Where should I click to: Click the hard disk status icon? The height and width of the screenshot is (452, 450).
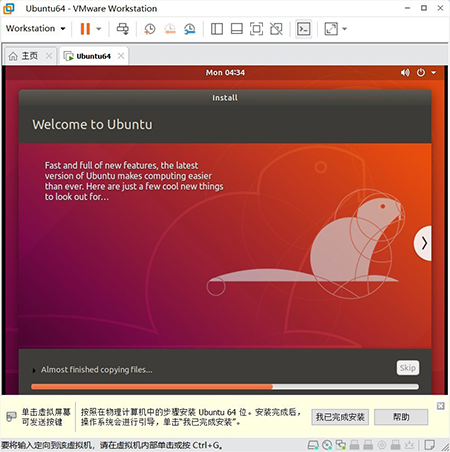coord(313,445)
